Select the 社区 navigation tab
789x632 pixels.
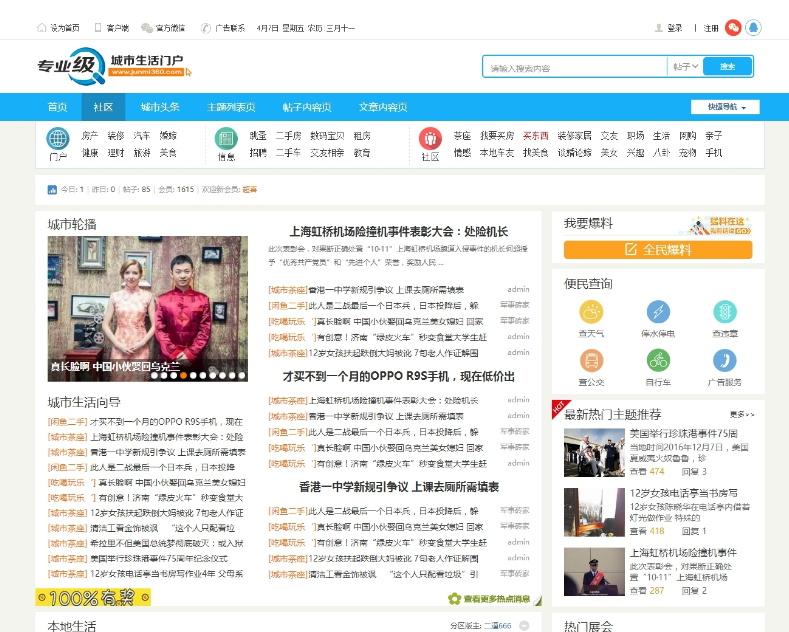[x=103, y=107]
